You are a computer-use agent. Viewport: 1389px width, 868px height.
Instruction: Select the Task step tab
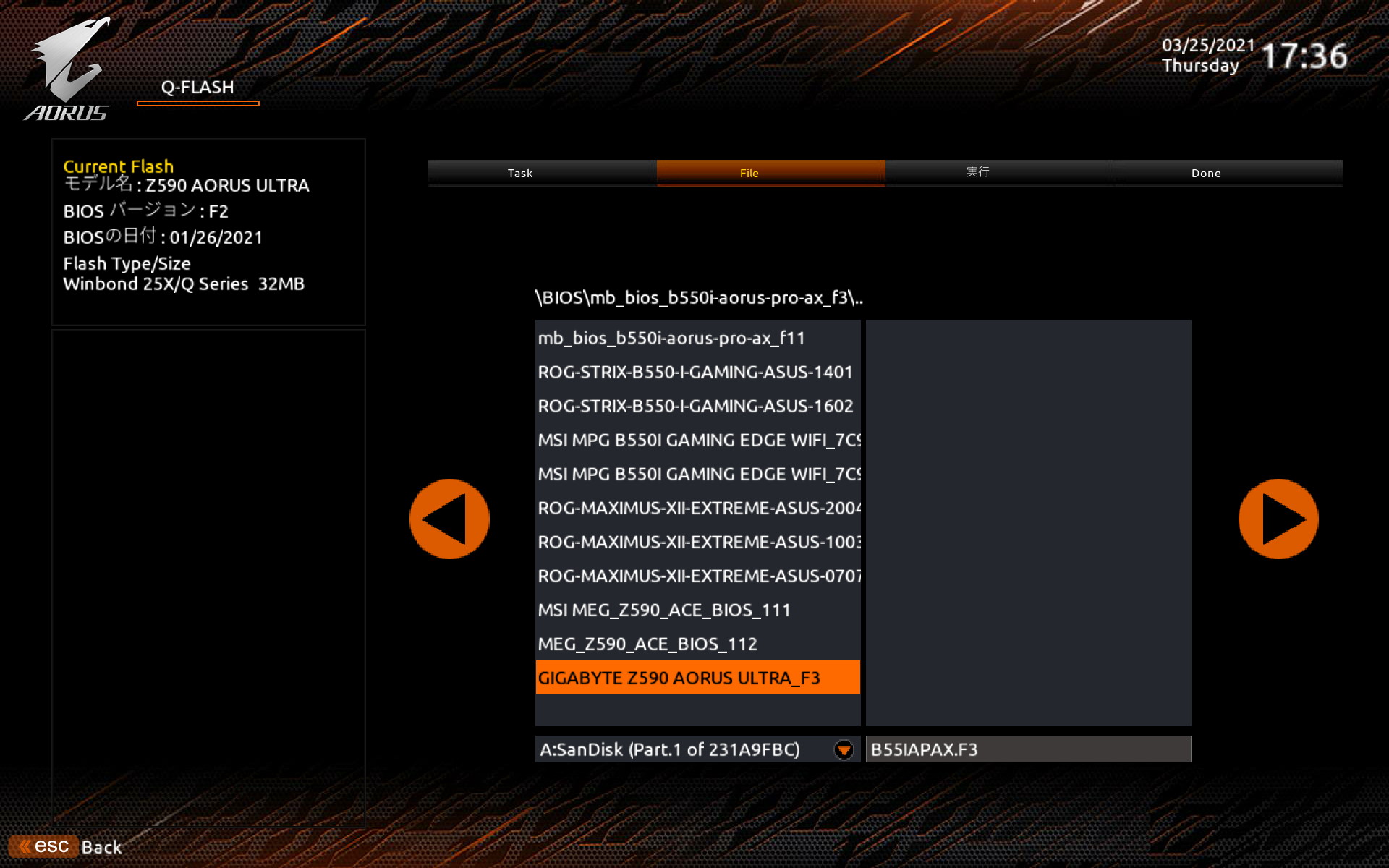pyautogui.click(x=542, y=173)
